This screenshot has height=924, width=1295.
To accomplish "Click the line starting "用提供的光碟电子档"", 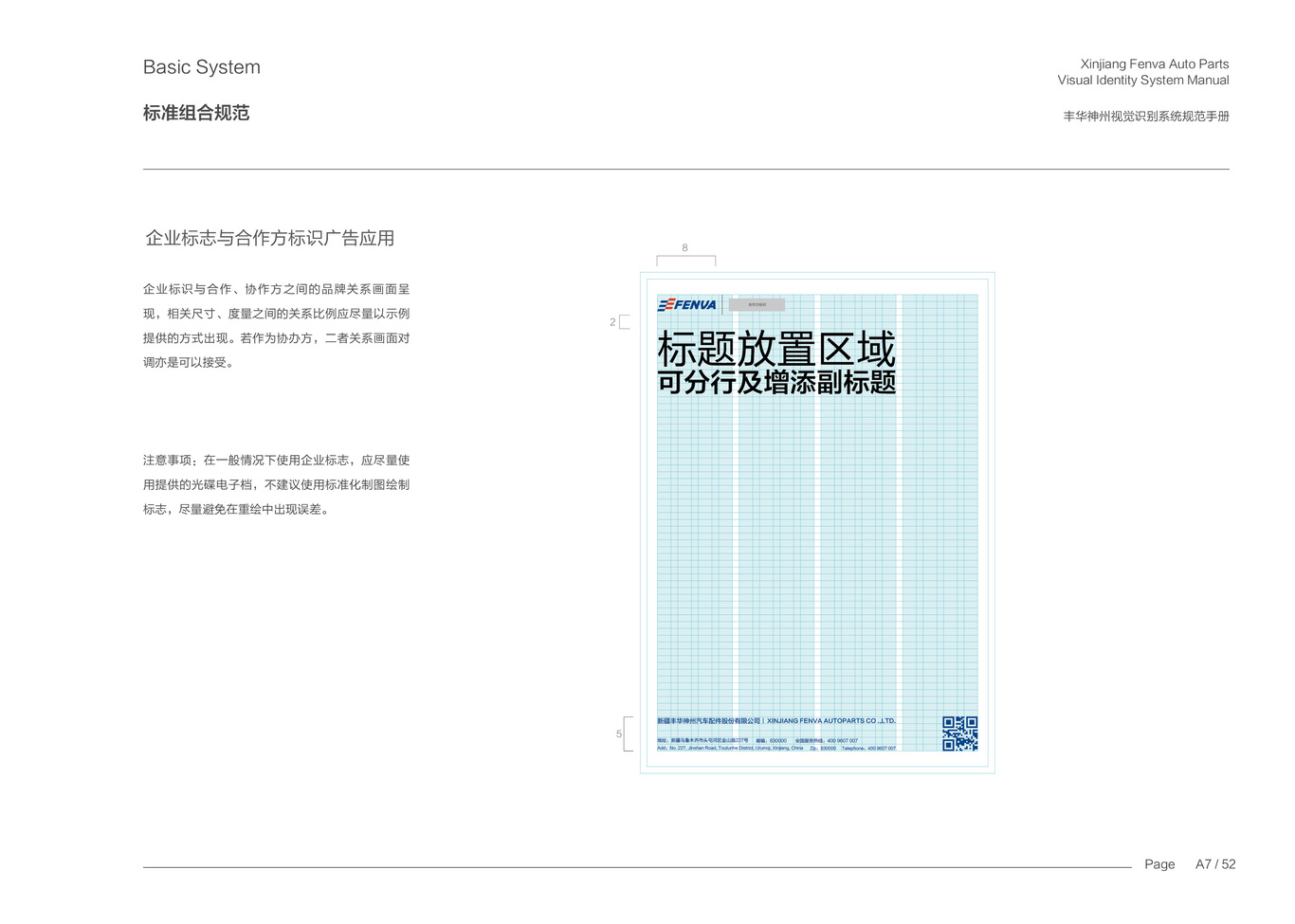I will click(x=277, y=484).
